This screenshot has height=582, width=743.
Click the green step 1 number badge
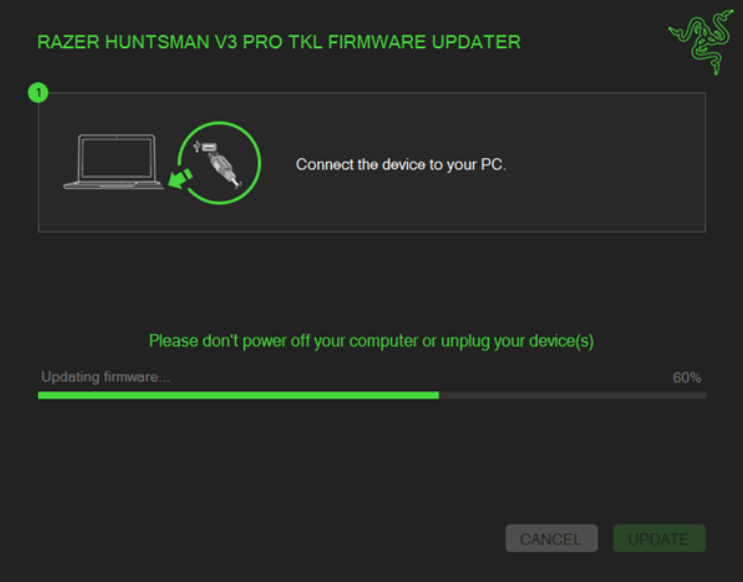(x=38, y=92)
